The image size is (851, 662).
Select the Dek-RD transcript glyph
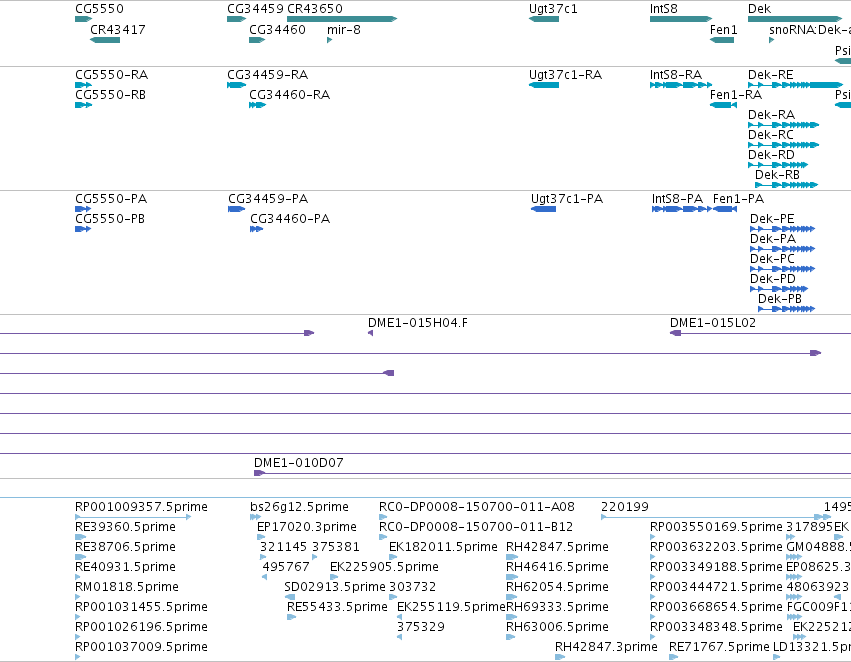(x=778, y=165)
